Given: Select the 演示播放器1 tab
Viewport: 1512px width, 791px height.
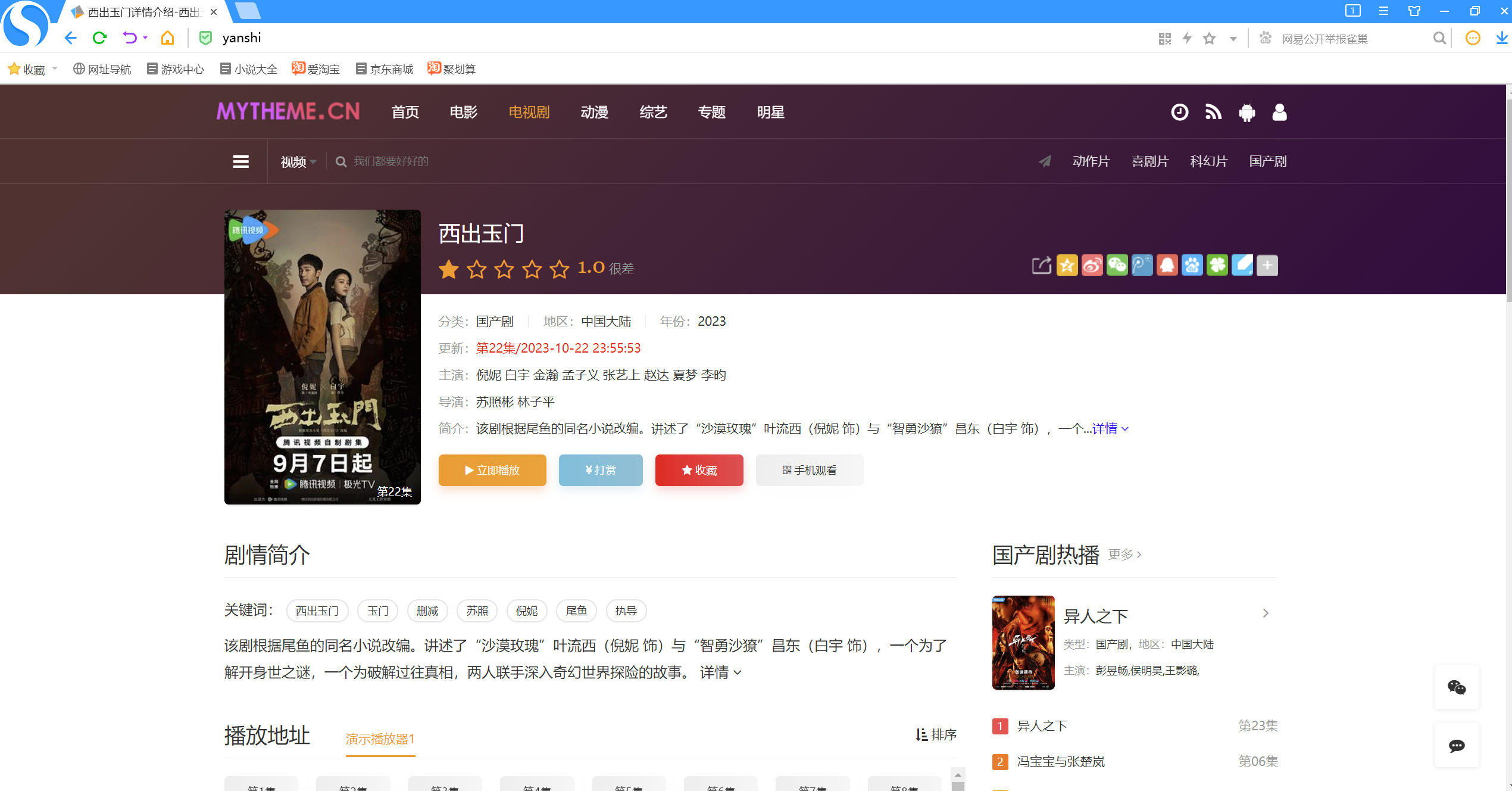Looking at the screenshot, I should coord(380,739).
